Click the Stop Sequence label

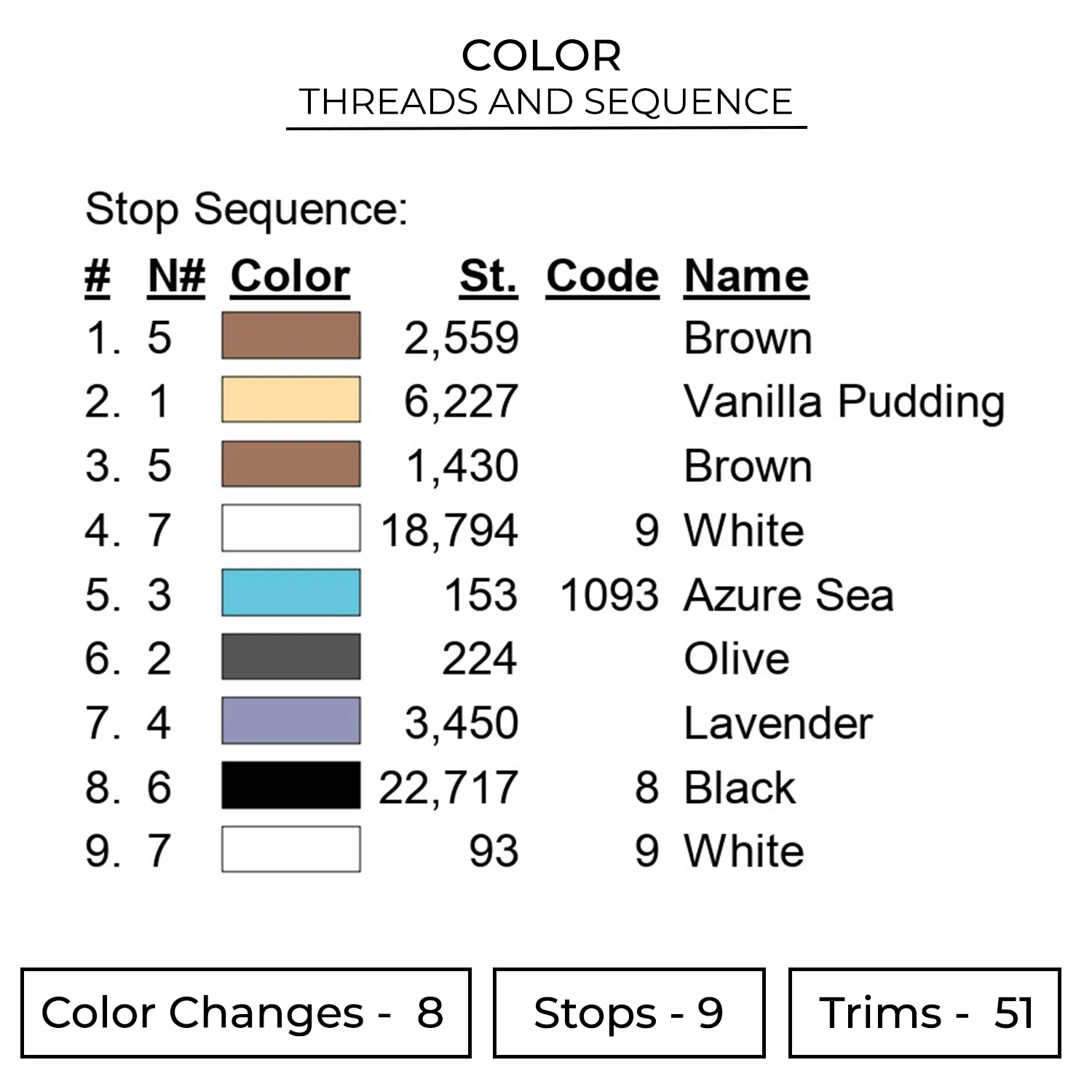(x=246, y=210)
